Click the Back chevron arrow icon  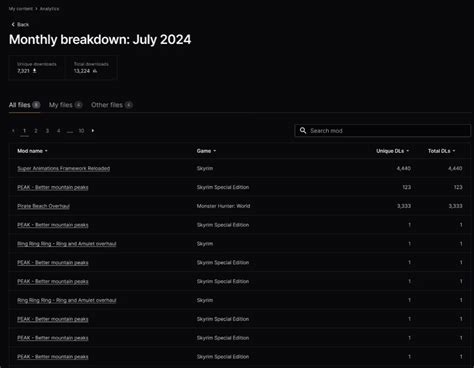[13, 24]
